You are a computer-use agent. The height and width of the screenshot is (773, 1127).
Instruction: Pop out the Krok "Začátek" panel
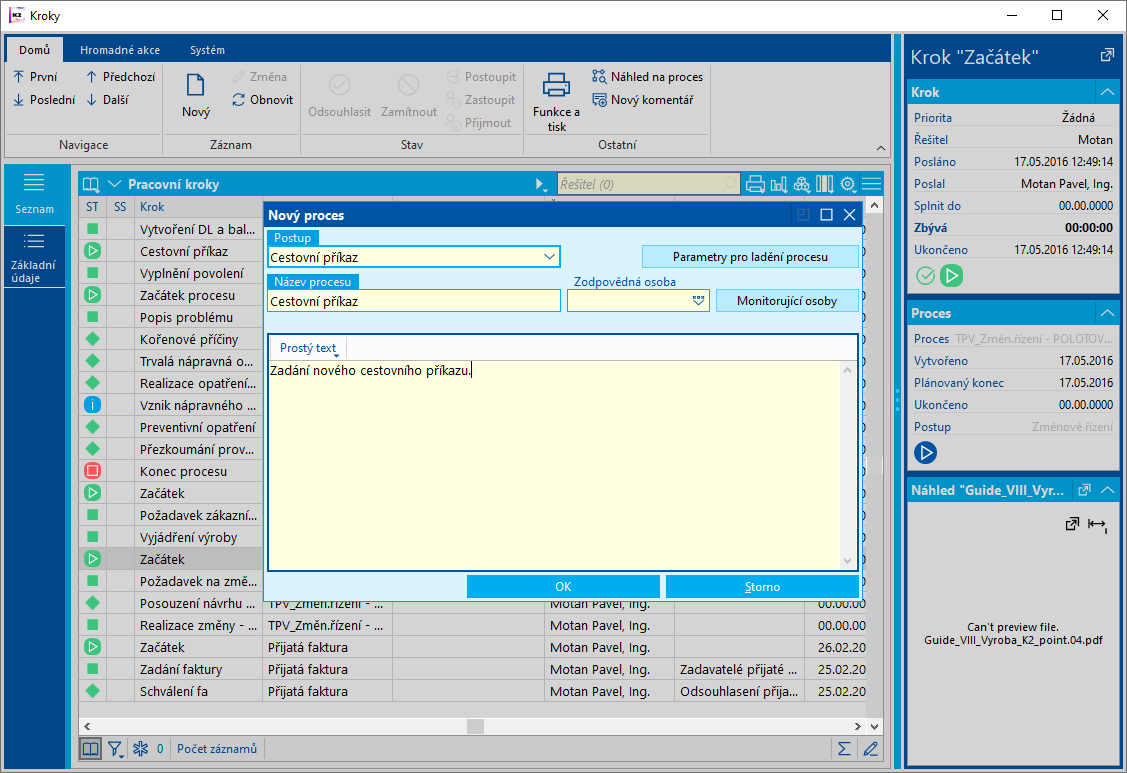click(x=1107, y=56)
